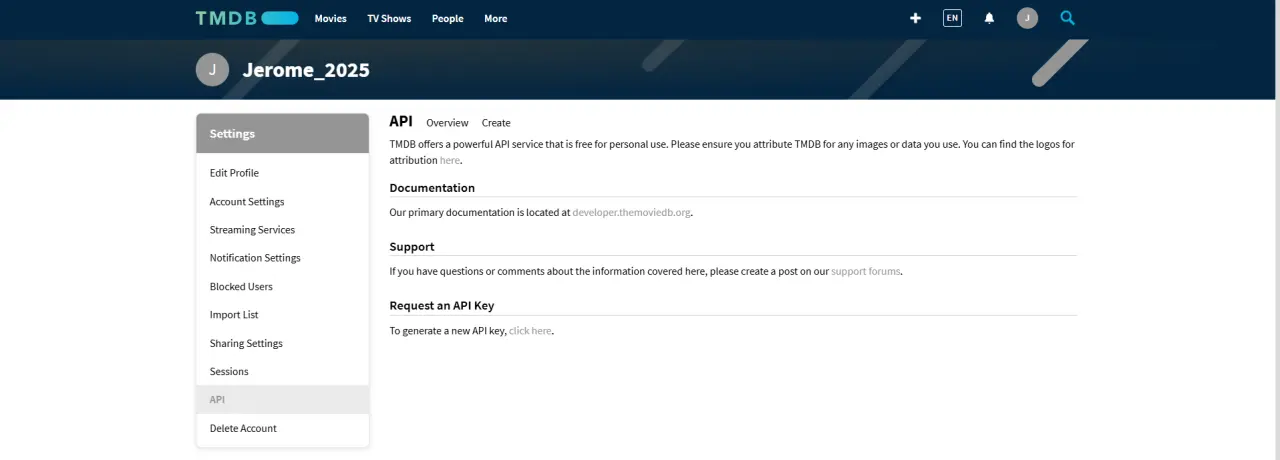
Task: Click the API page heading
Action: [401, 121]
